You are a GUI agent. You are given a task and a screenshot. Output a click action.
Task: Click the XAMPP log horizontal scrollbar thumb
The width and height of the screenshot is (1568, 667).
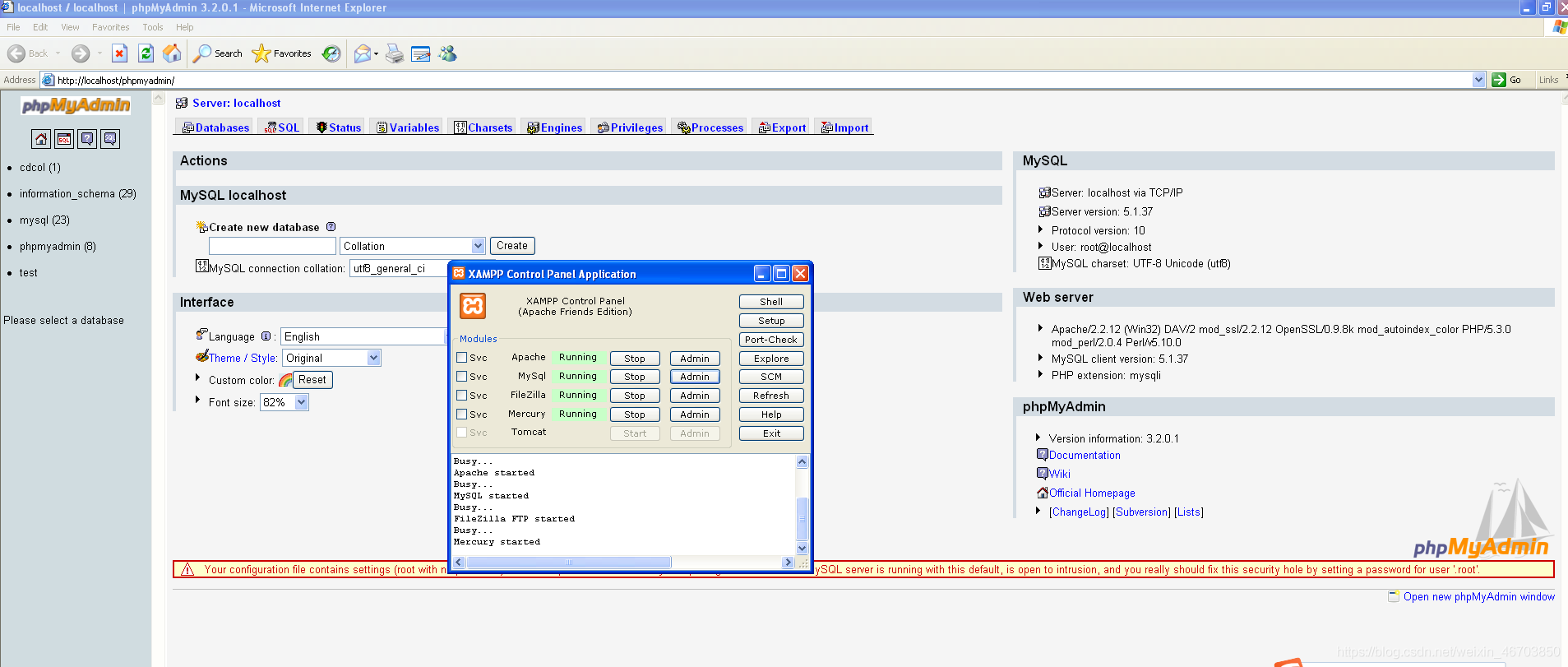pos(569,563)
